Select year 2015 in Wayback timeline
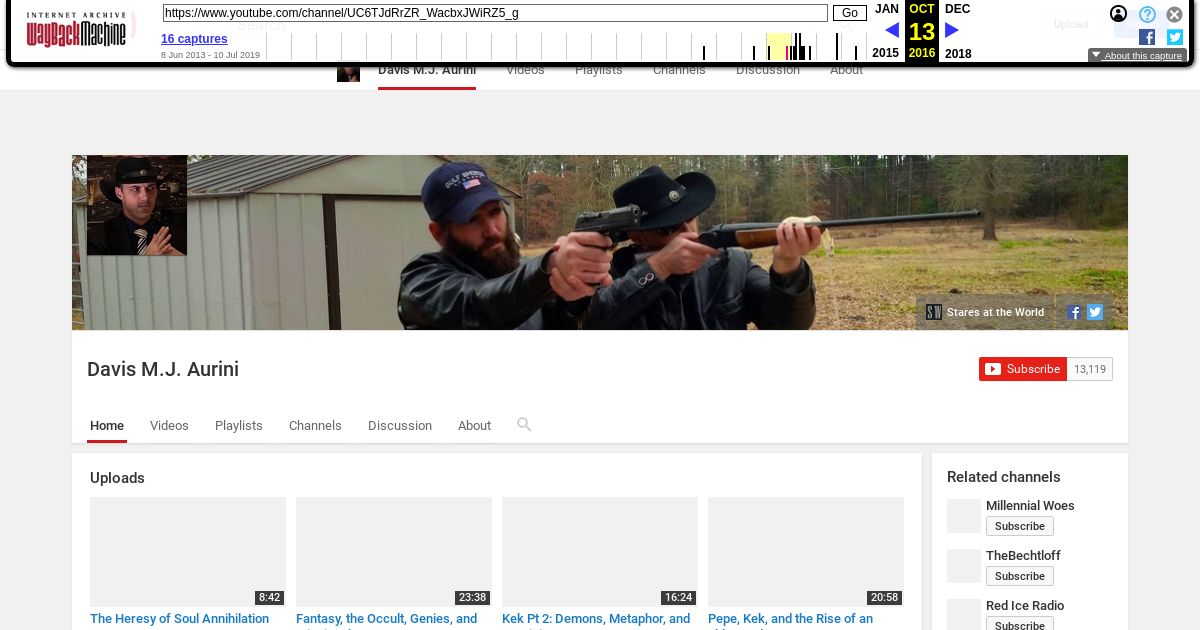This screenshot has height=630, width=1200. (x=885, y=54)
